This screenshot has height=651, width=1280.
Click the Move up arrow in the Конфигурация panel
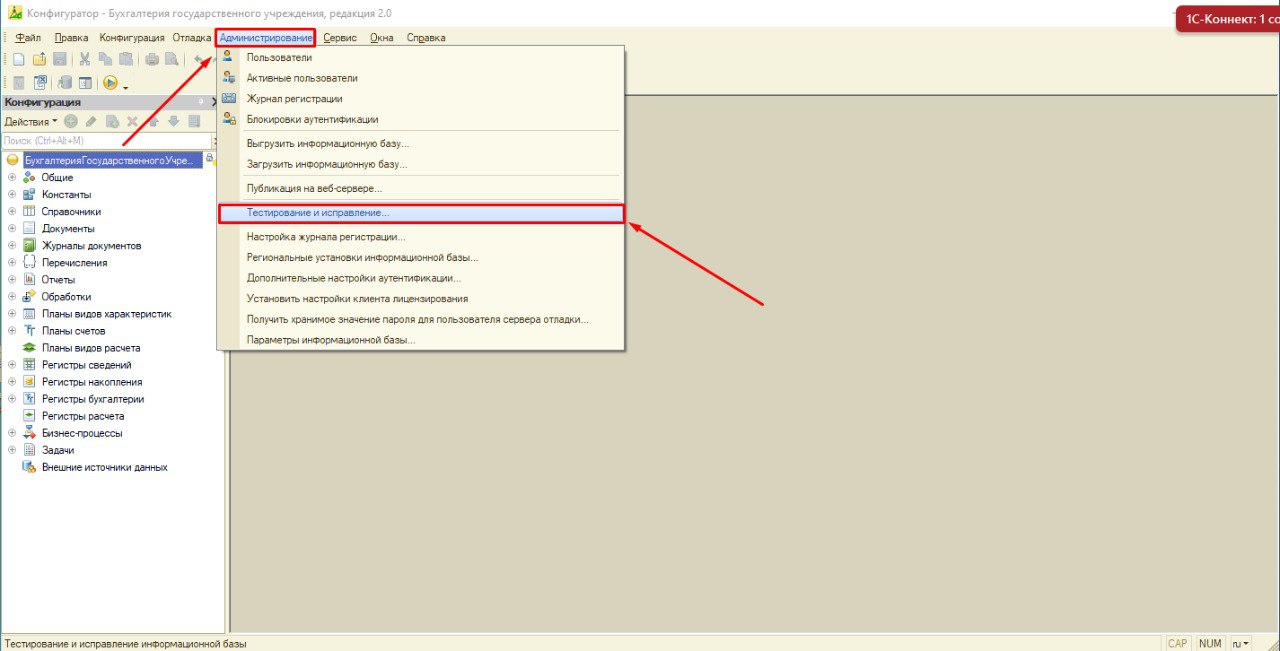pyautogui.click(x=153, y=121)
